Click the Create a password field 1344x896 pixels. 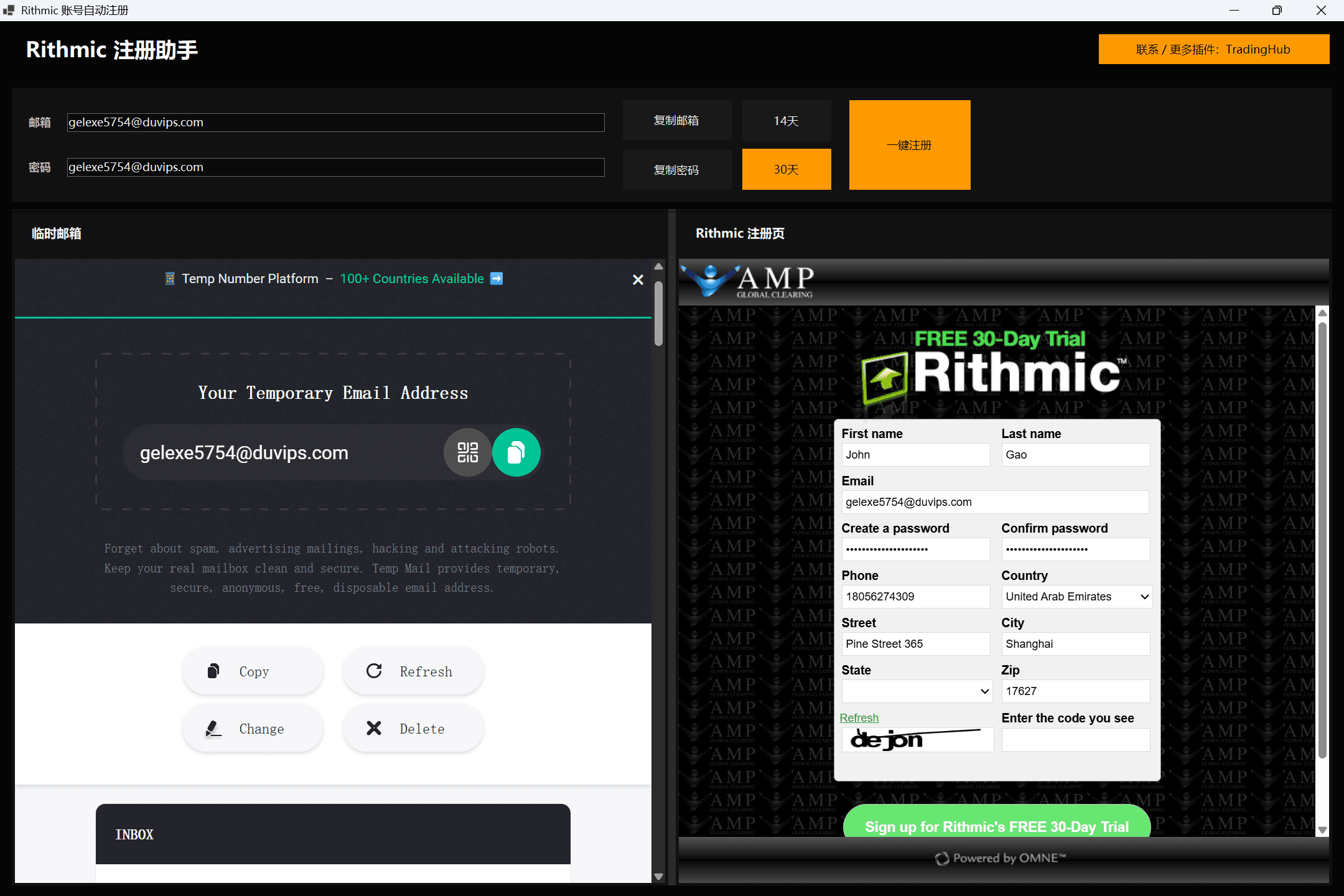(915, 549)
